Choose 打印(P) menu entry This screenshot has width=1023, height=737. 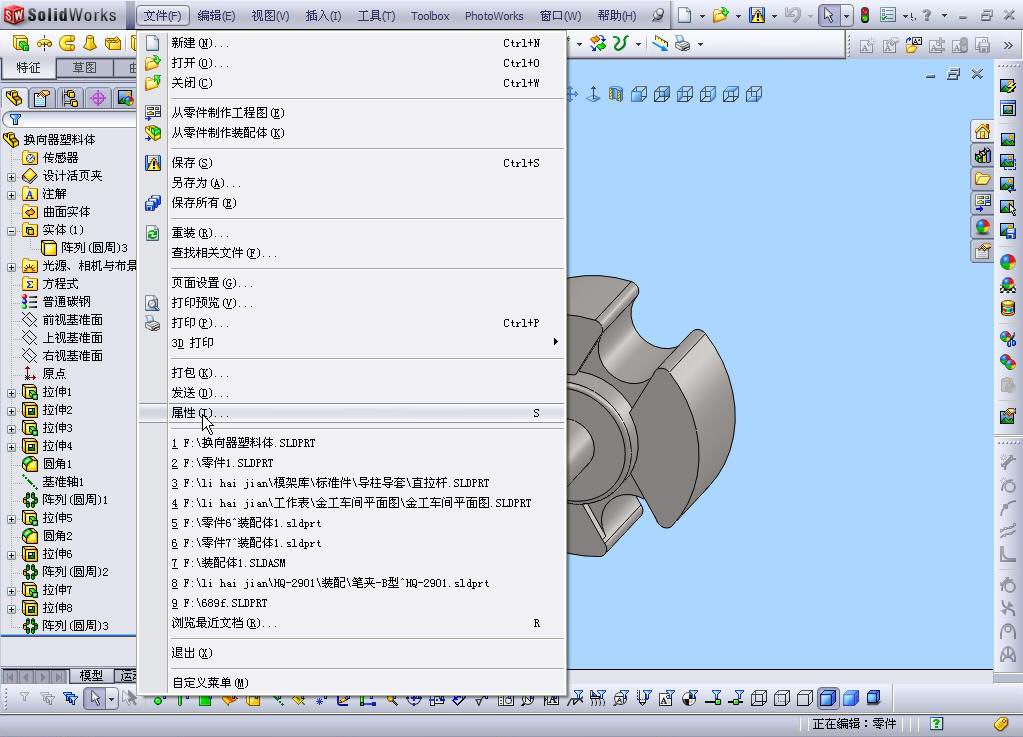point(352,323)
